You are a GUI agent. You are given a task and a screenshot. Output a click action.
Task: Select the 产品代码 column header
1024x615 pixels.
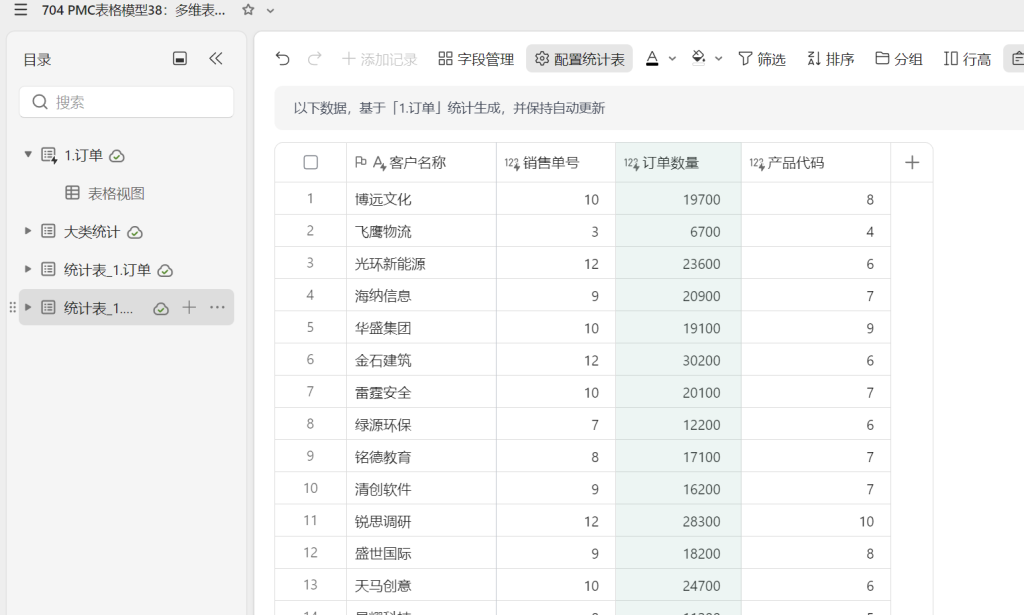click(816, 163)
